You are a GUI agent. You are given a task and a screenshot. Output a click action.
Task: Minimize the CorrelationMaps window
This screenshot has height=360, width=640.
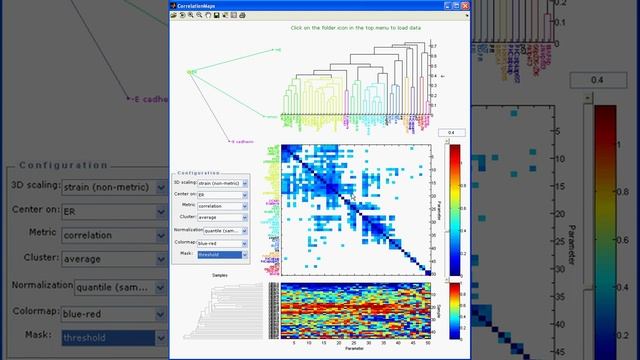(447, 6)
